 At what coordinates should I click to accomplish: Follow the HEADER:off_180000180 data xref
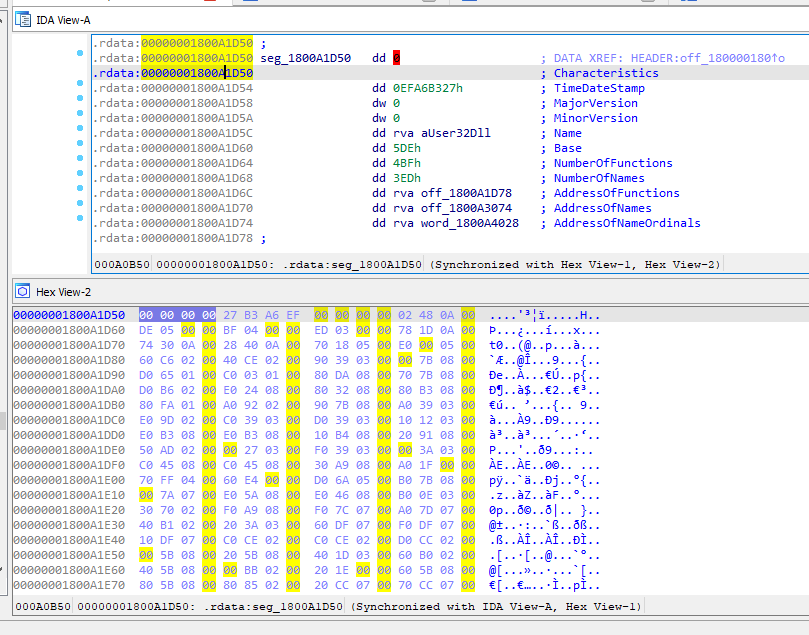[710, 58]
